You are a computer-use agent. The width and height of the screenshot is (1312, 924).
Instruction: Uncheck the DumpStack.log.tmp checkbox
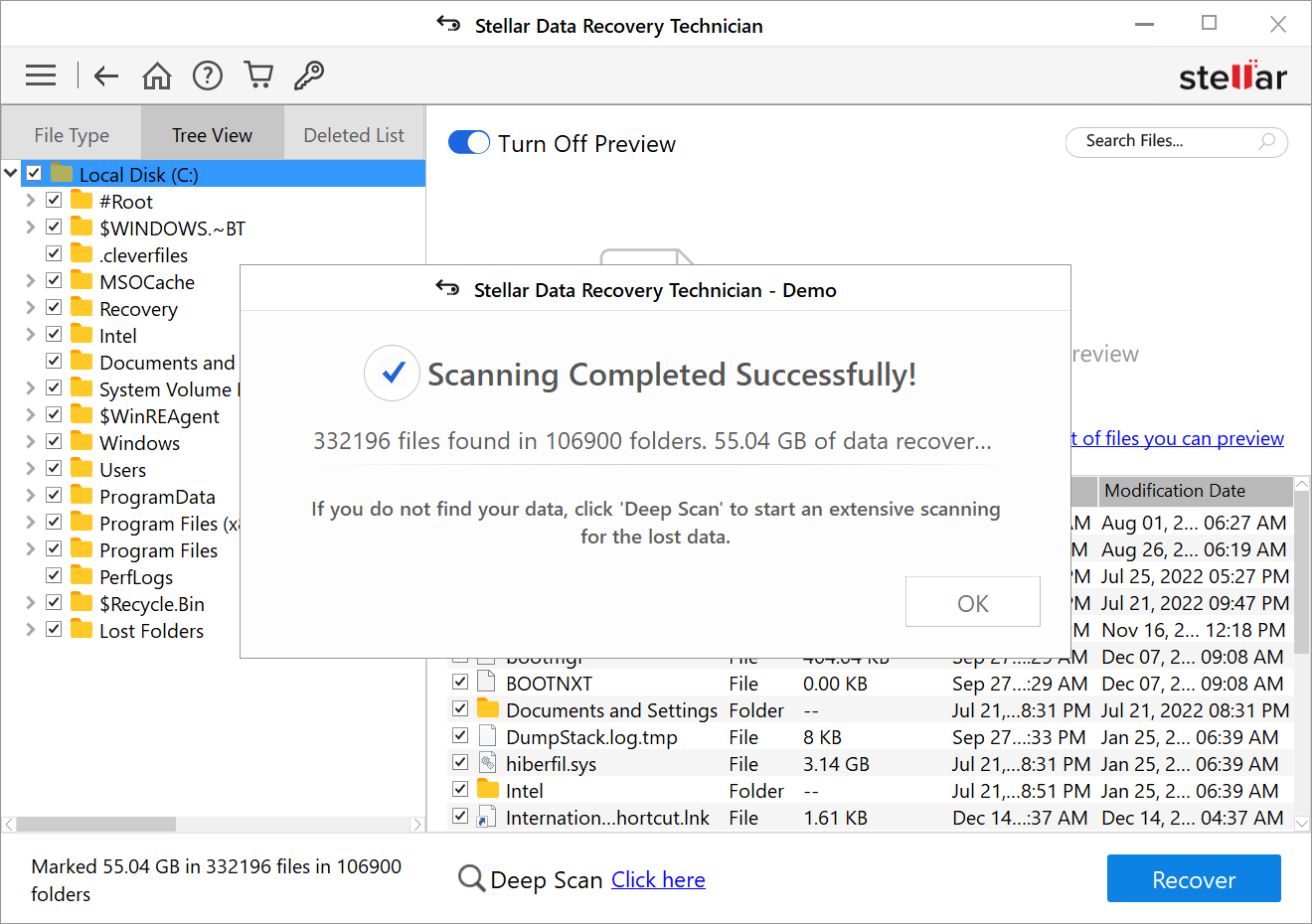point(460,735)
